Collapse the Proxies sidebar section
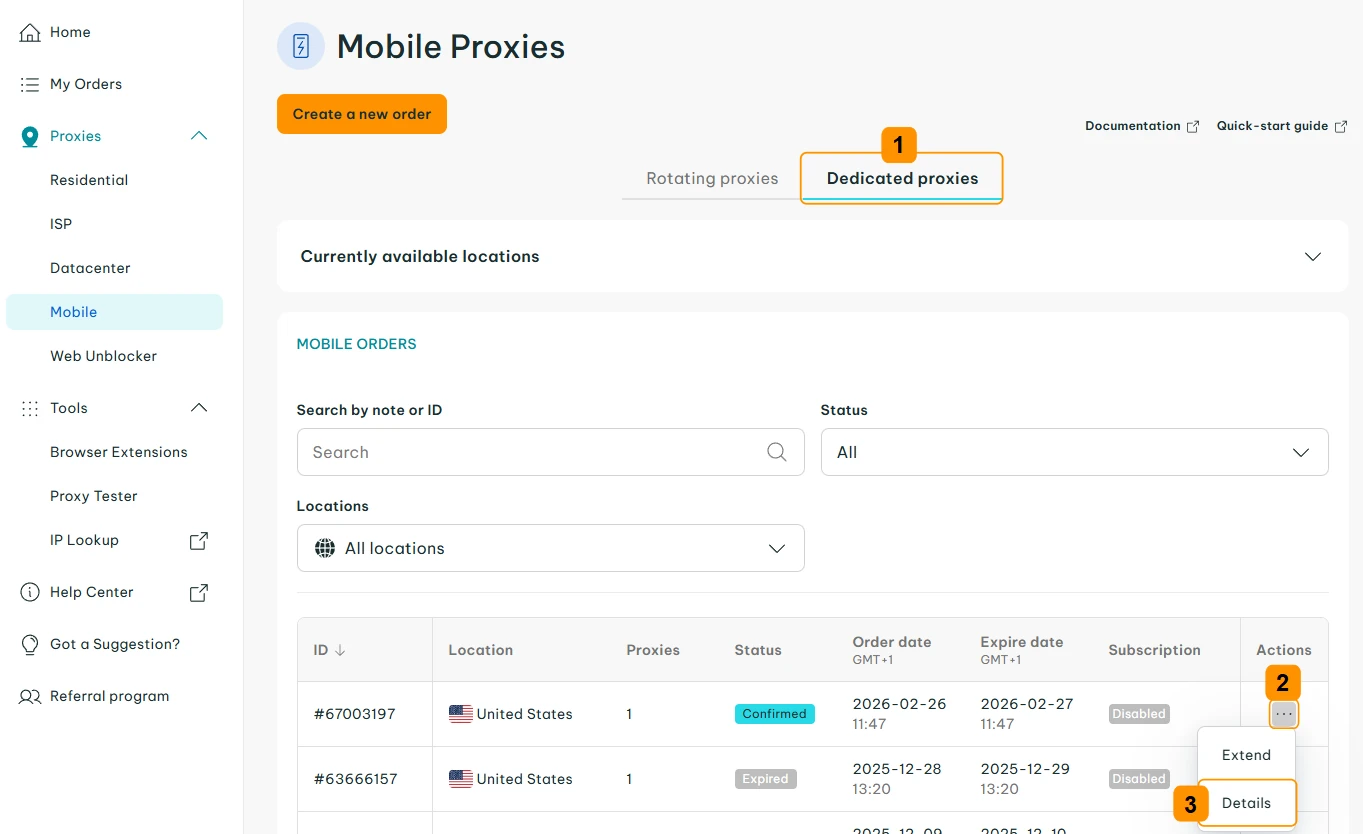This screenshot has height=834, width=1363. coord(199,136)
